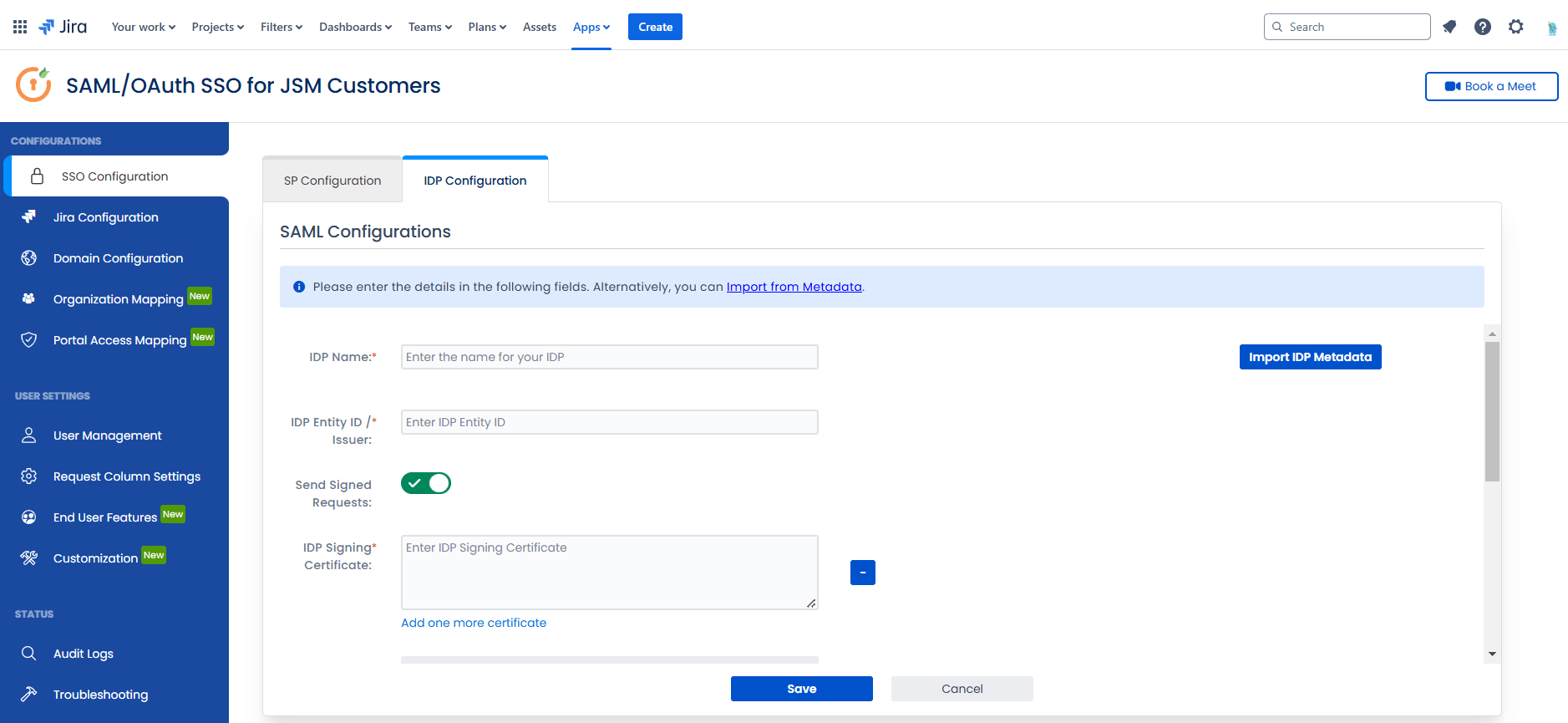This screenshot has width=1568, height=723.
Task: Click the Request Column Settings gear icon
Action: click(29, 476)
